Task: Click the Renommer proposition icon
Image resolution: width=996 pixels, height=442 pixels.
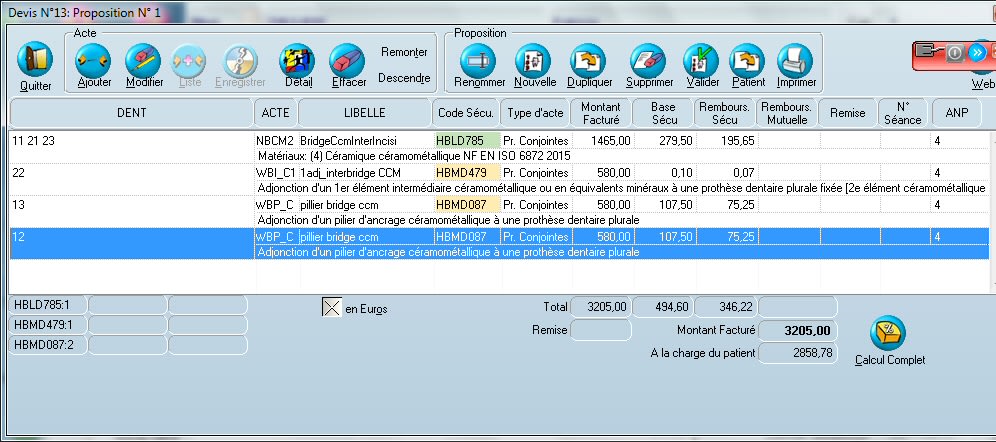Action: pos(479,61)
